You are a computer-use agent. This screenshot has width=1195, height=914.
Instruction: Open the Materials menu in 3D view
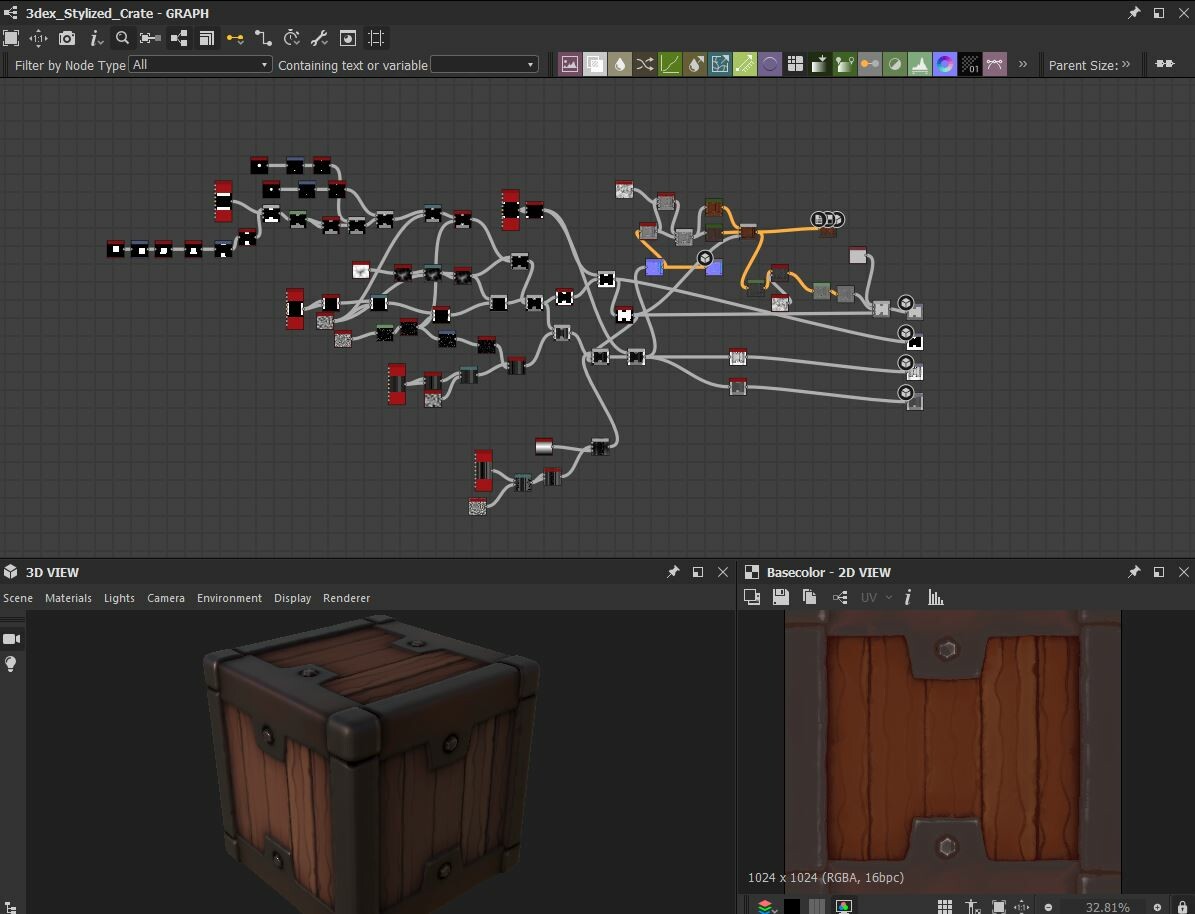[x=68, y=598]
